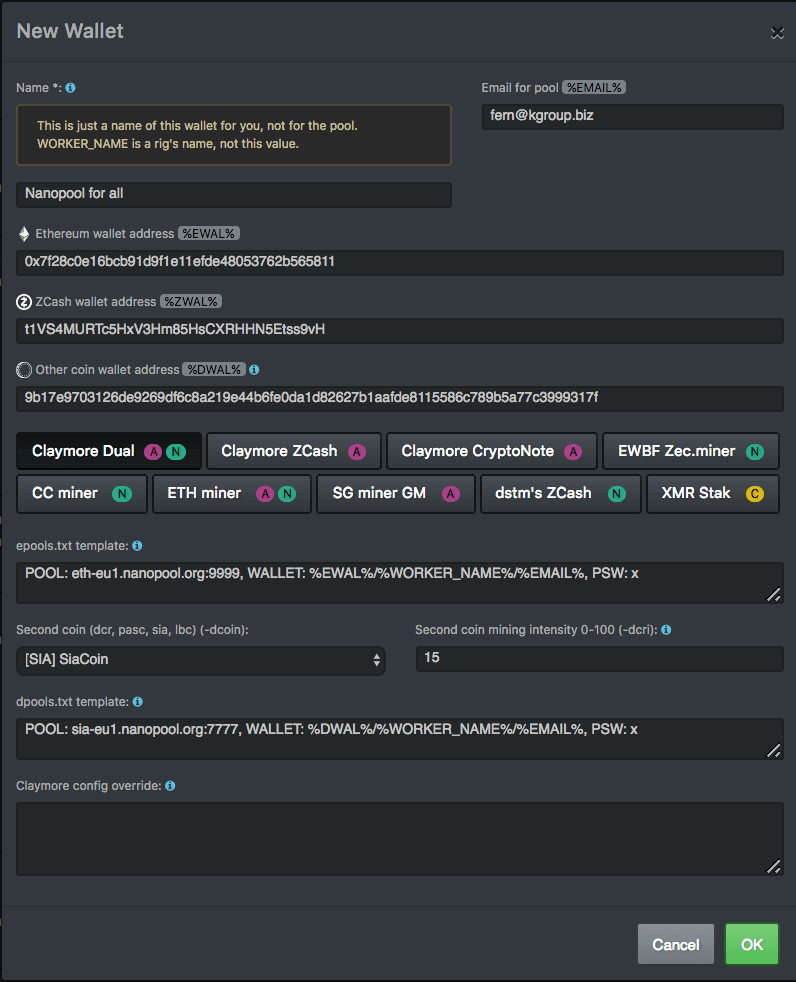This screenshot has width=796, height=982.
Task: Click the mining intensity field showing 15
Action: tap(599, 658)
